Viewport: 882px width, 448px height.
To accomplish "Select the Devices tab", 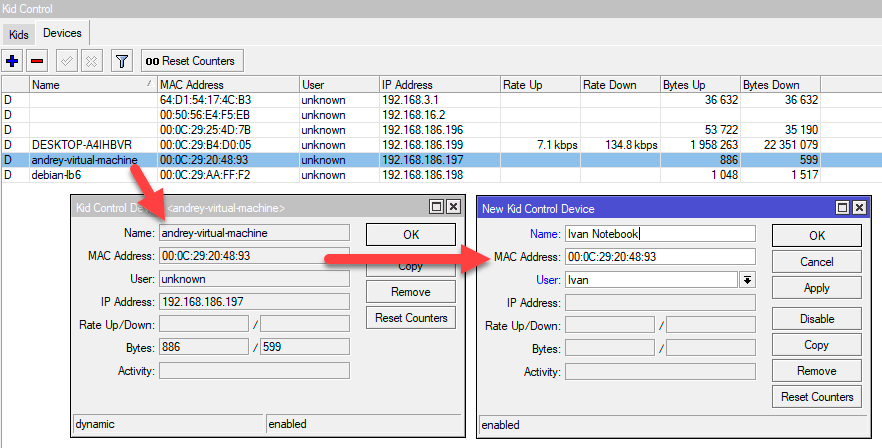I will [x=62, y=34].
